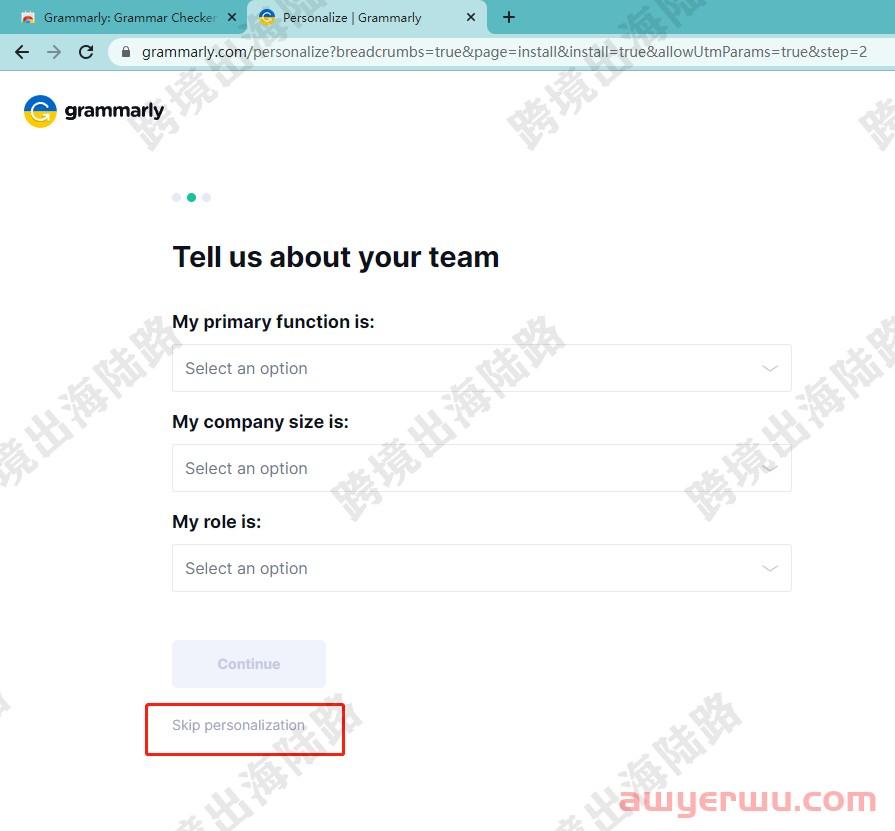Click the third progress step dot
895x831 pixels.
207,197
